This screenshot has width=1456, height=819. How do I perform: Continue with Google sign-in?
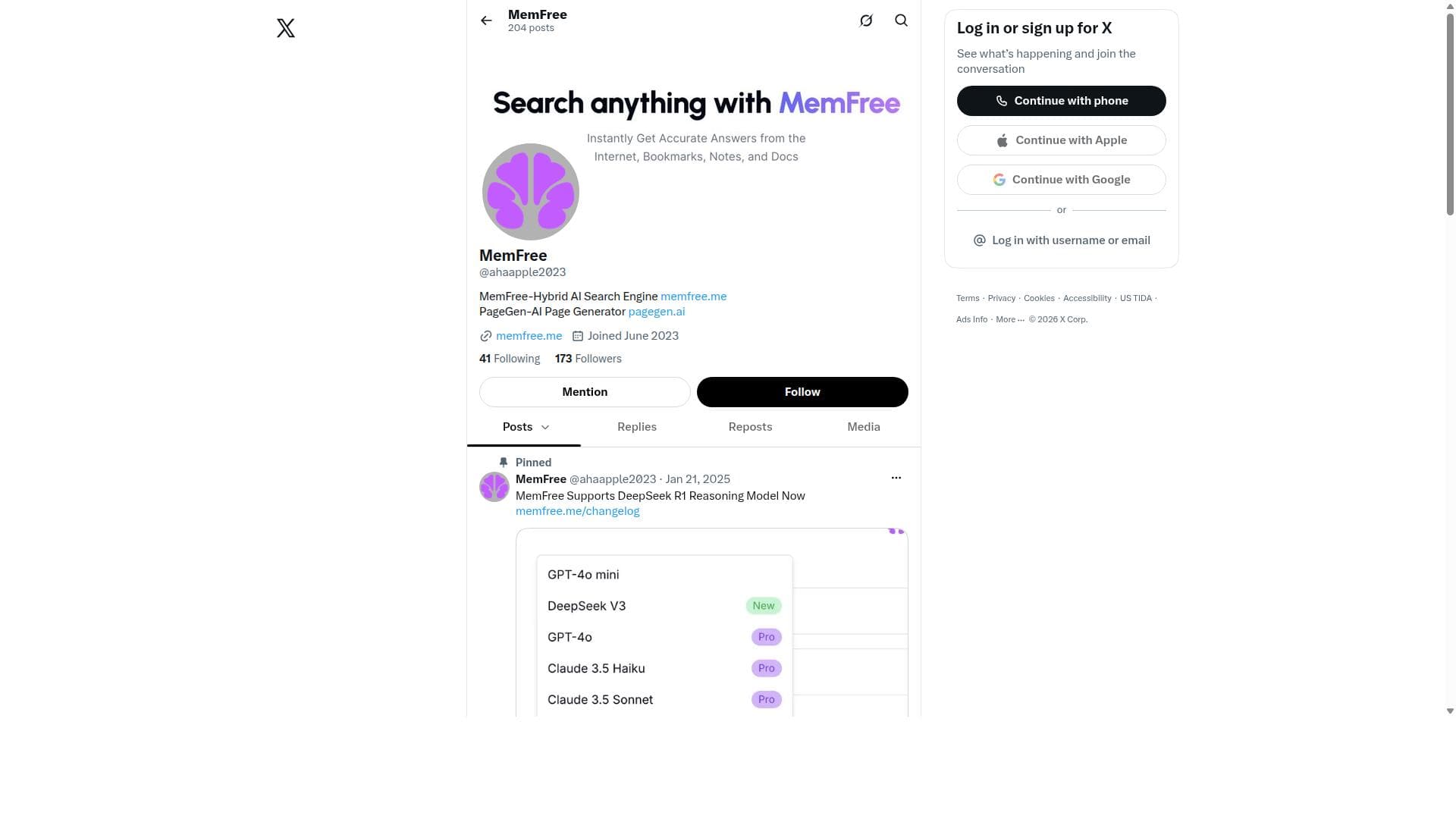coord(1061,180)
